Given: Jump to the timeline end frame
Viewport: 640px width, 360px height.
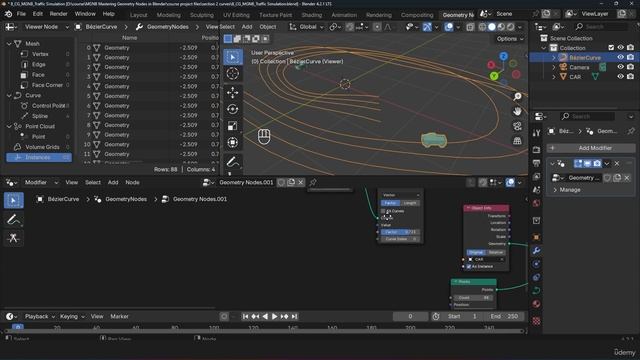Looking at the screenshot, I should tap(294, 316).
